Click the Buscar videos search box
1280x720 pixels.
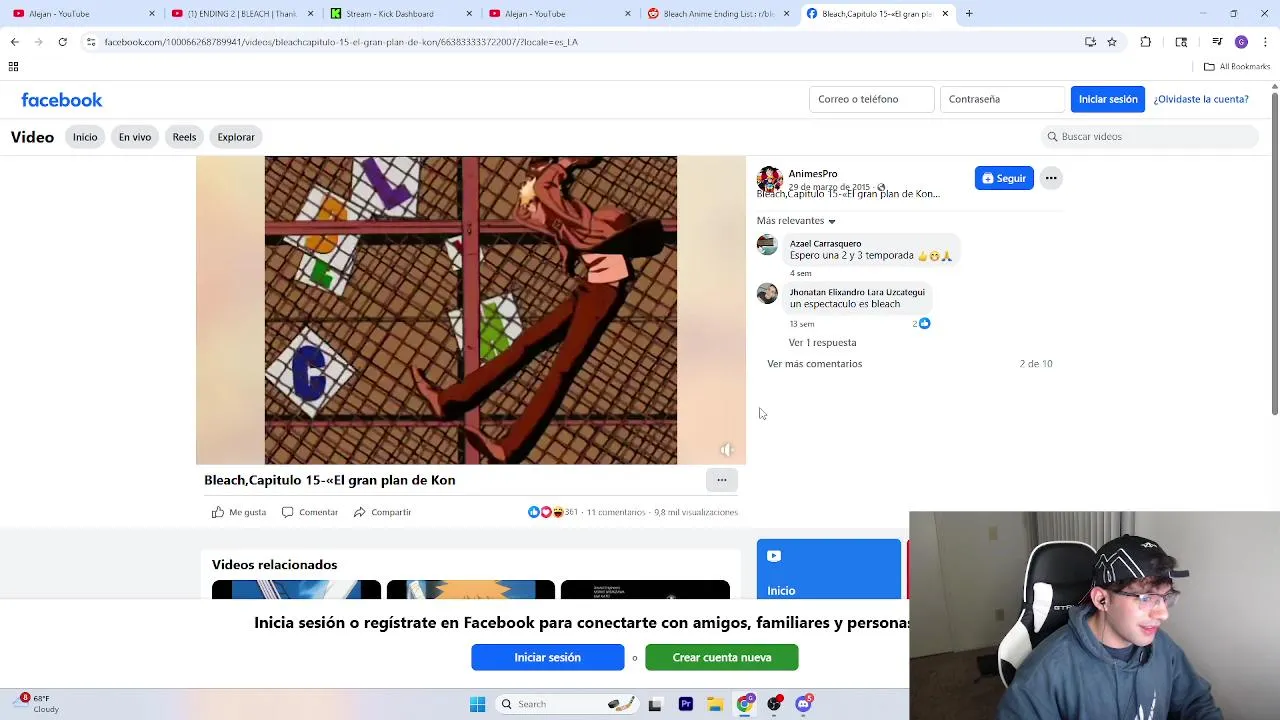coord(1149,137)
